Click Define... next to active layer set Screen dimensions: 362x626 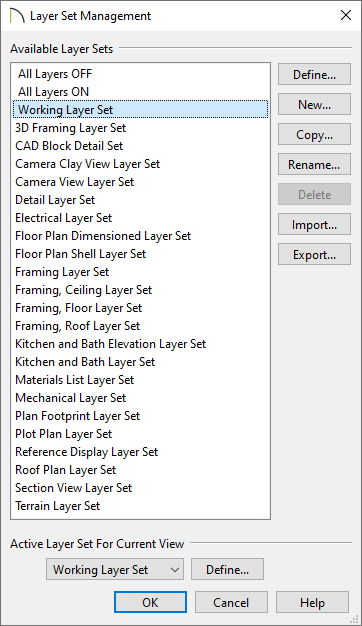coord(227,569)
